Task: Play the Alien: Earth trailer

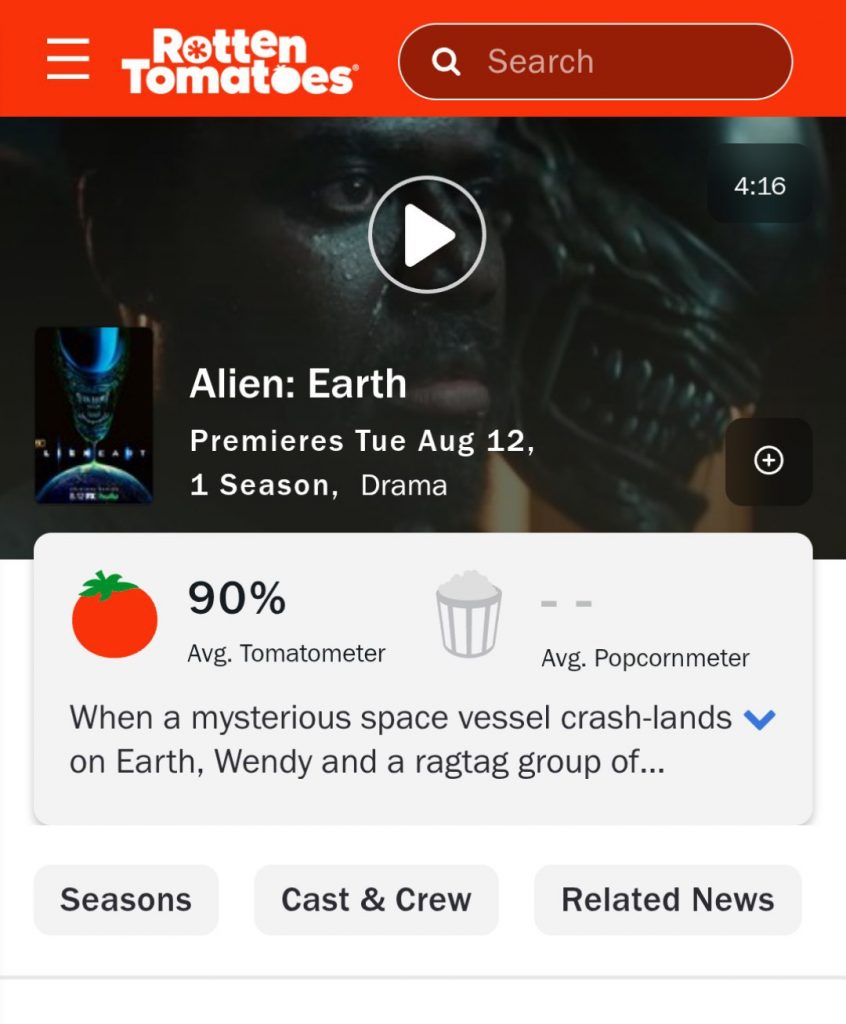Action: point(427,234)
